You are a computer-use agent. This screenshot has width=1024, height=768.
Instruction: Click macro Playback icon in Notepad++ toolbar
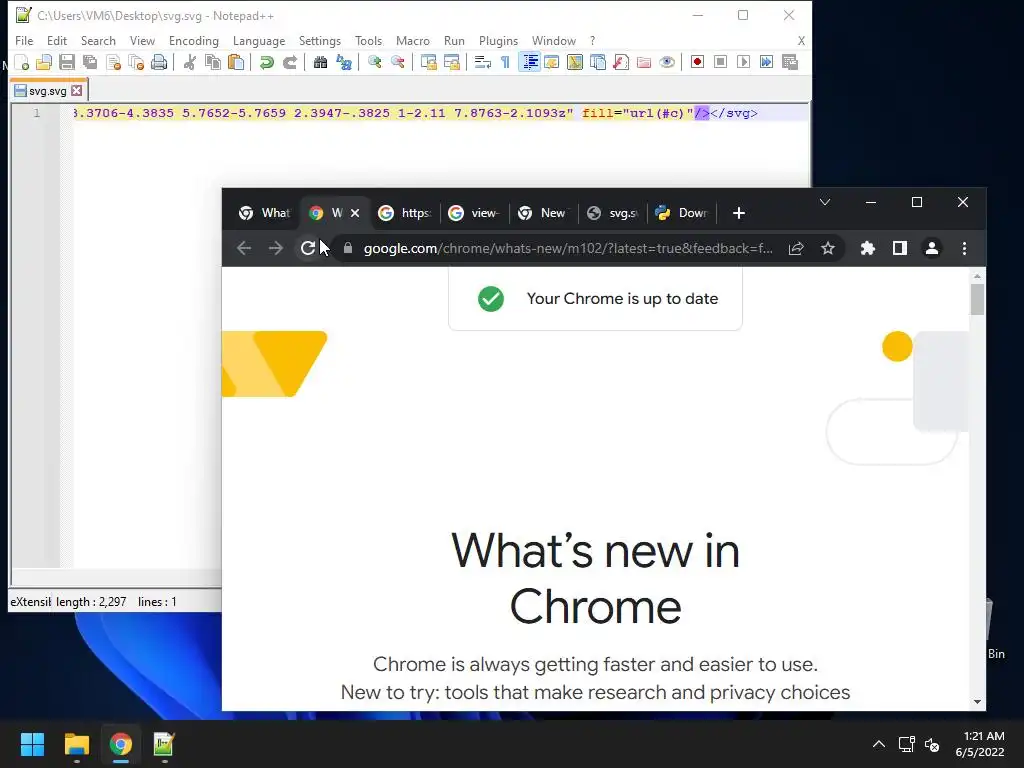tap(743, 62)
